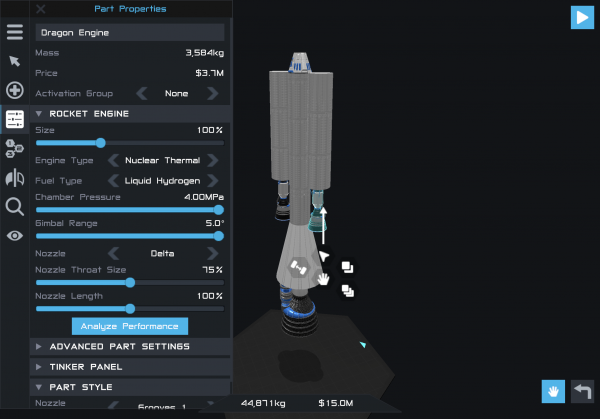Collapse the Rocket Engine section
600x419 pixels.
40,114
